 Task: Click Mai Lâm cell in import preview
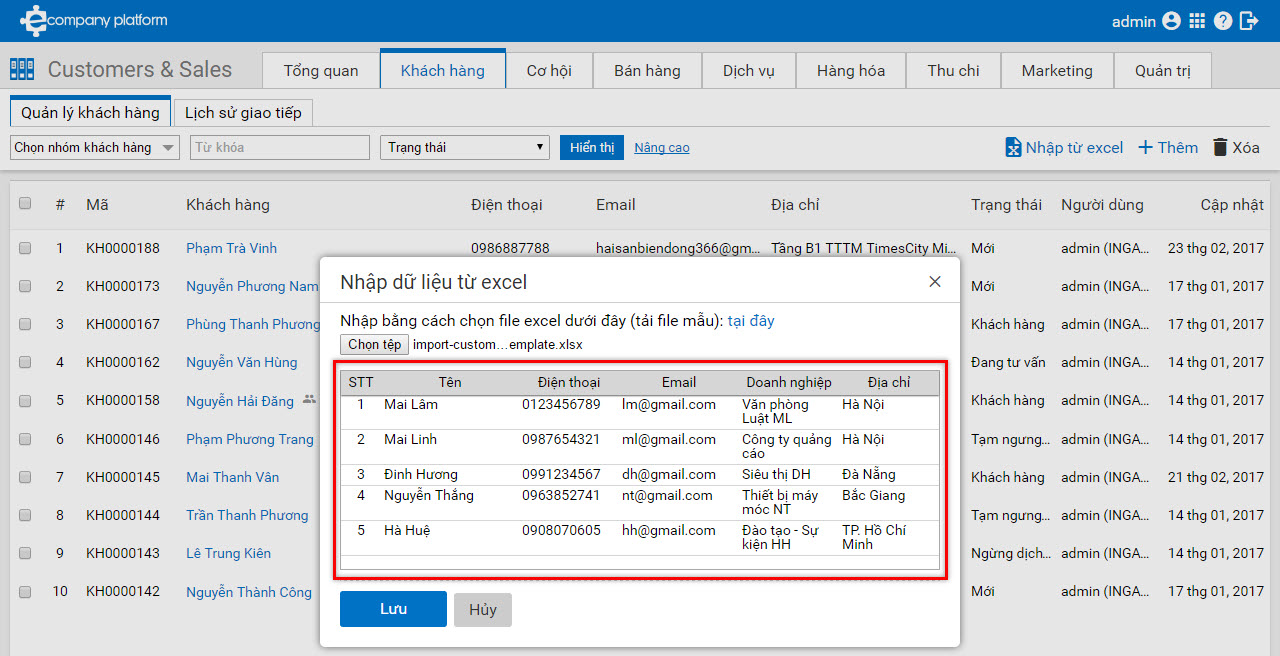point(411,404)
